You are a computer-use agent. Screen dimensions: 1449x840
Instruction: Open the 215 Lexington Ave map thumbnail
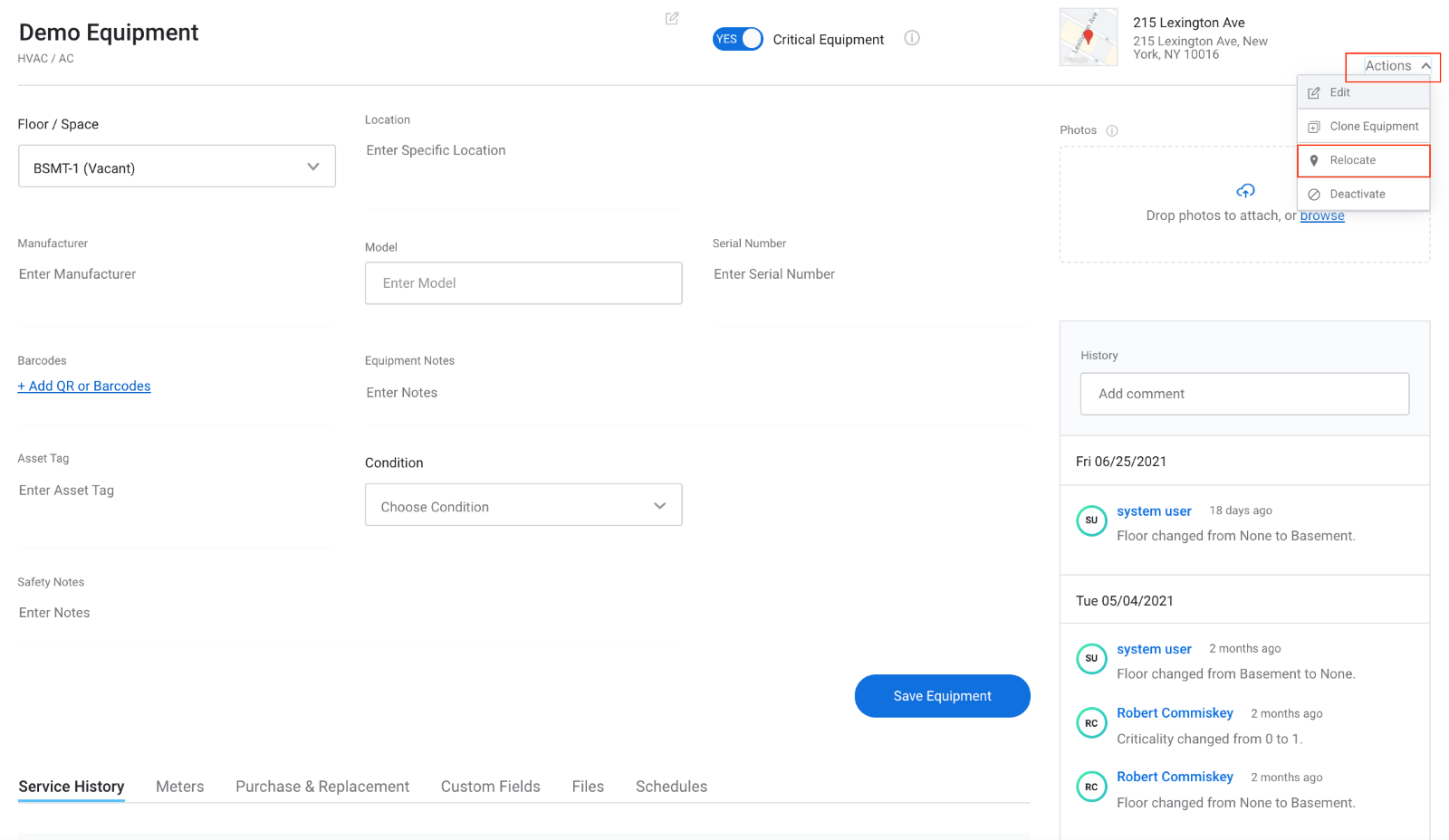[1089, 37]
